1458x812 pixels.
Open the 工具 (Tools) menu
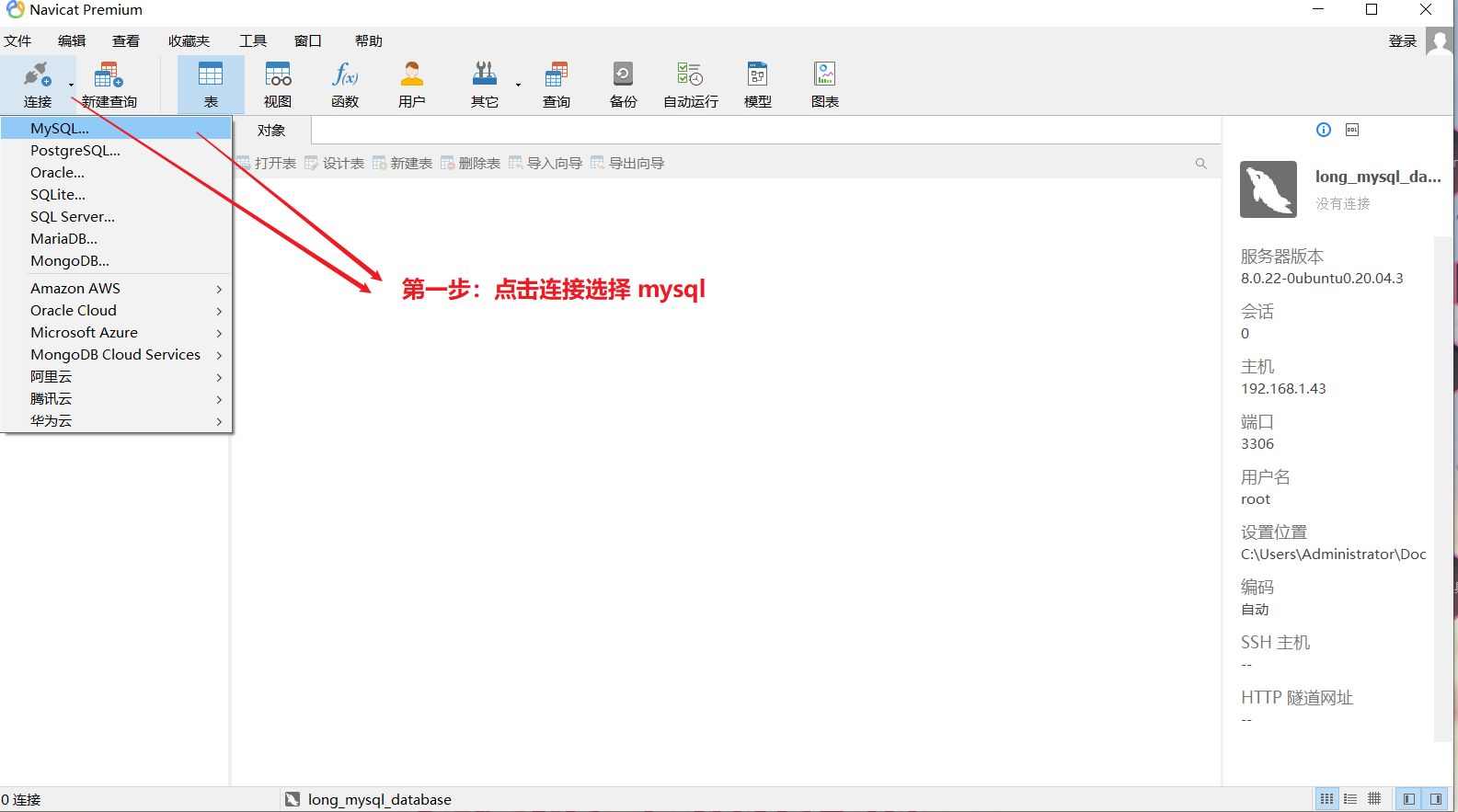(253, 41)
